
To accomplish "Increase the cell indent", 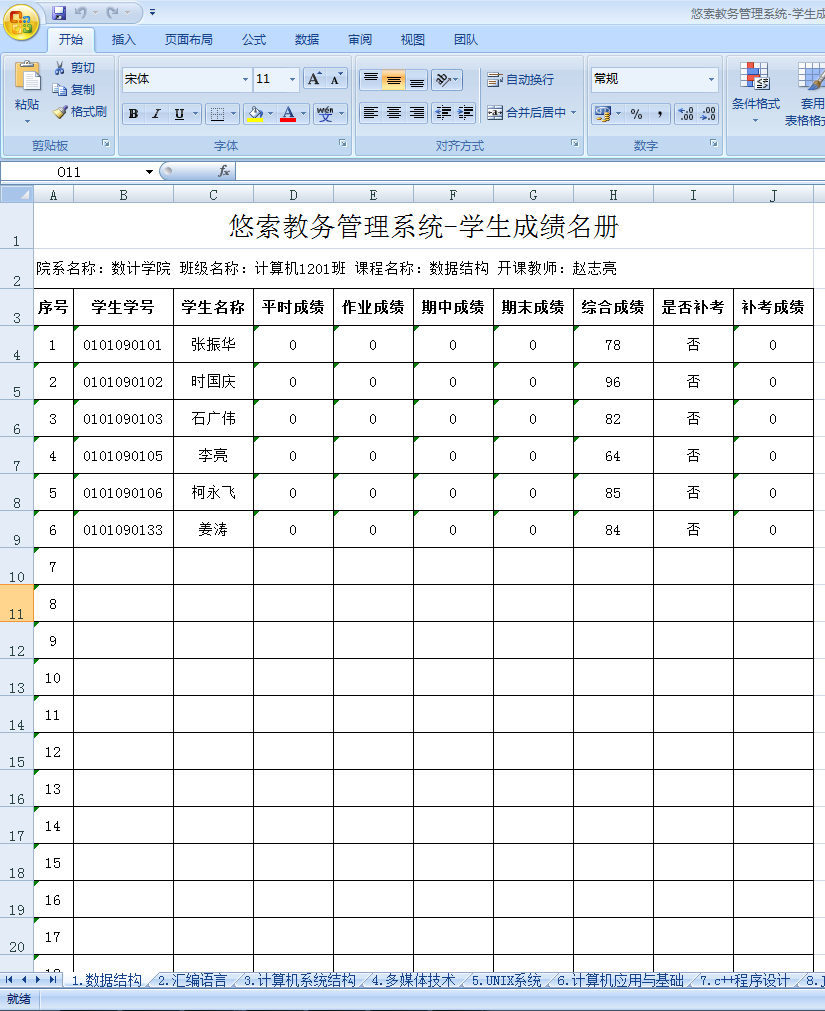I will (466, 113).
